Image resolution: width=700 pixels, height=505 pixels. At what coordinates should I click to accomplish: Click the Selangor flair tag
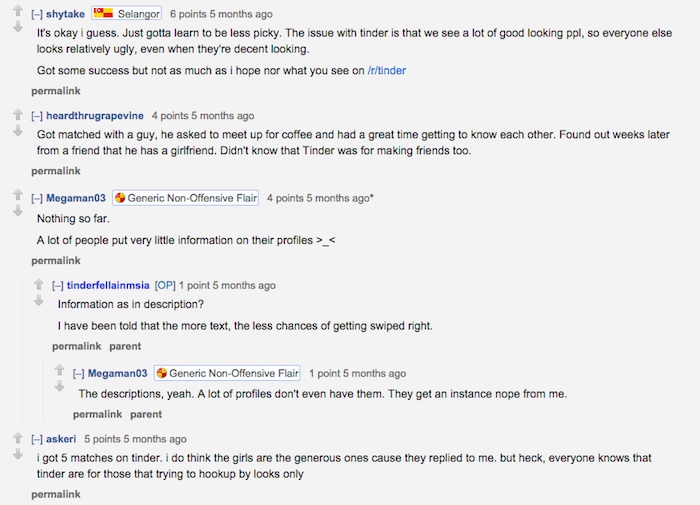click(127, 14)
